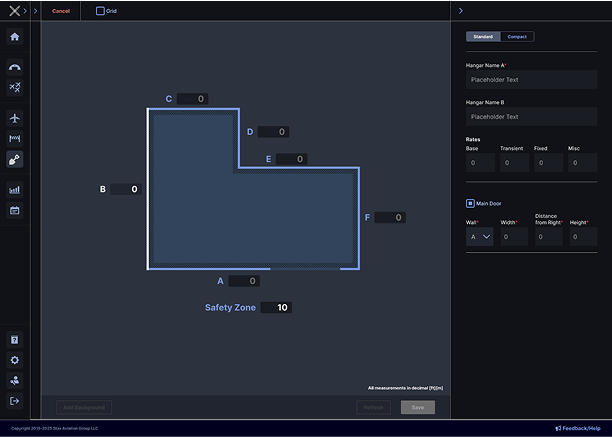Click the Feedback/Help megaphone link
This screenshot has height=437, width=612.
(x=578, y=428)
